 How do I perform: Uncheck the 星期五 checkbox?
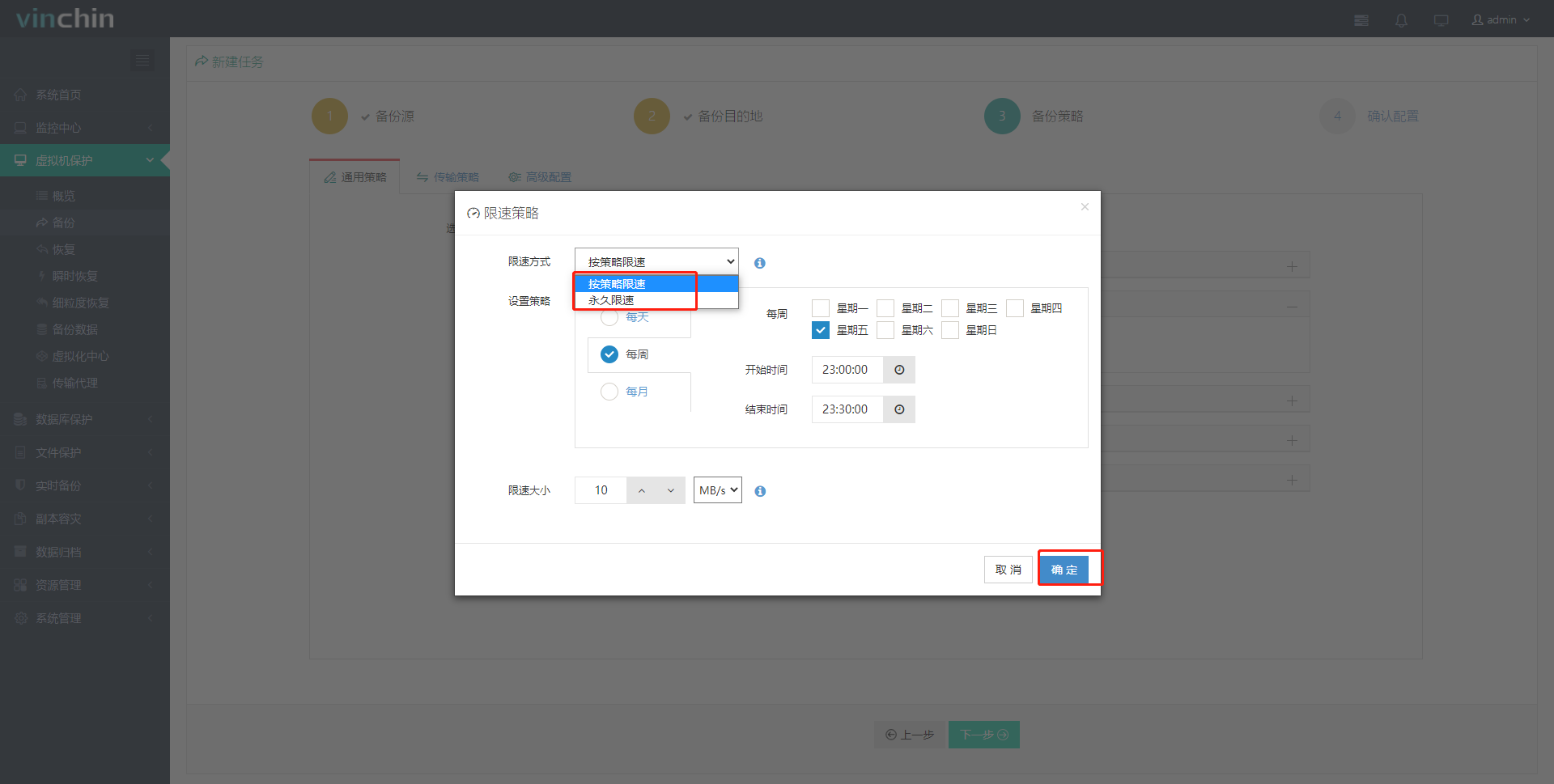(821, 330)
